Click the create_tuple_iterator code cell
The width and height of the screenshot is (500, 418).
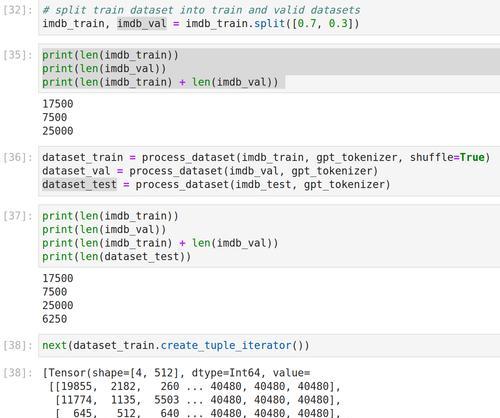(x=269, y=345)
